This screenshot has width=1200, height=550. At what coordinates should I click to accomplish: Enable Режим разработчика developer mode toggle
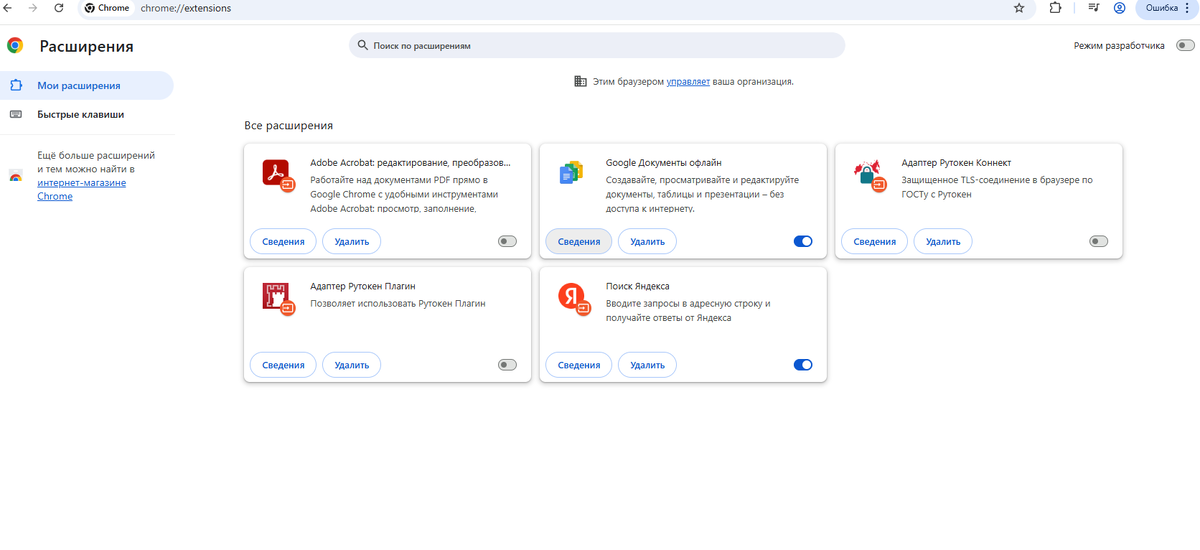[x=1185, y=46]
